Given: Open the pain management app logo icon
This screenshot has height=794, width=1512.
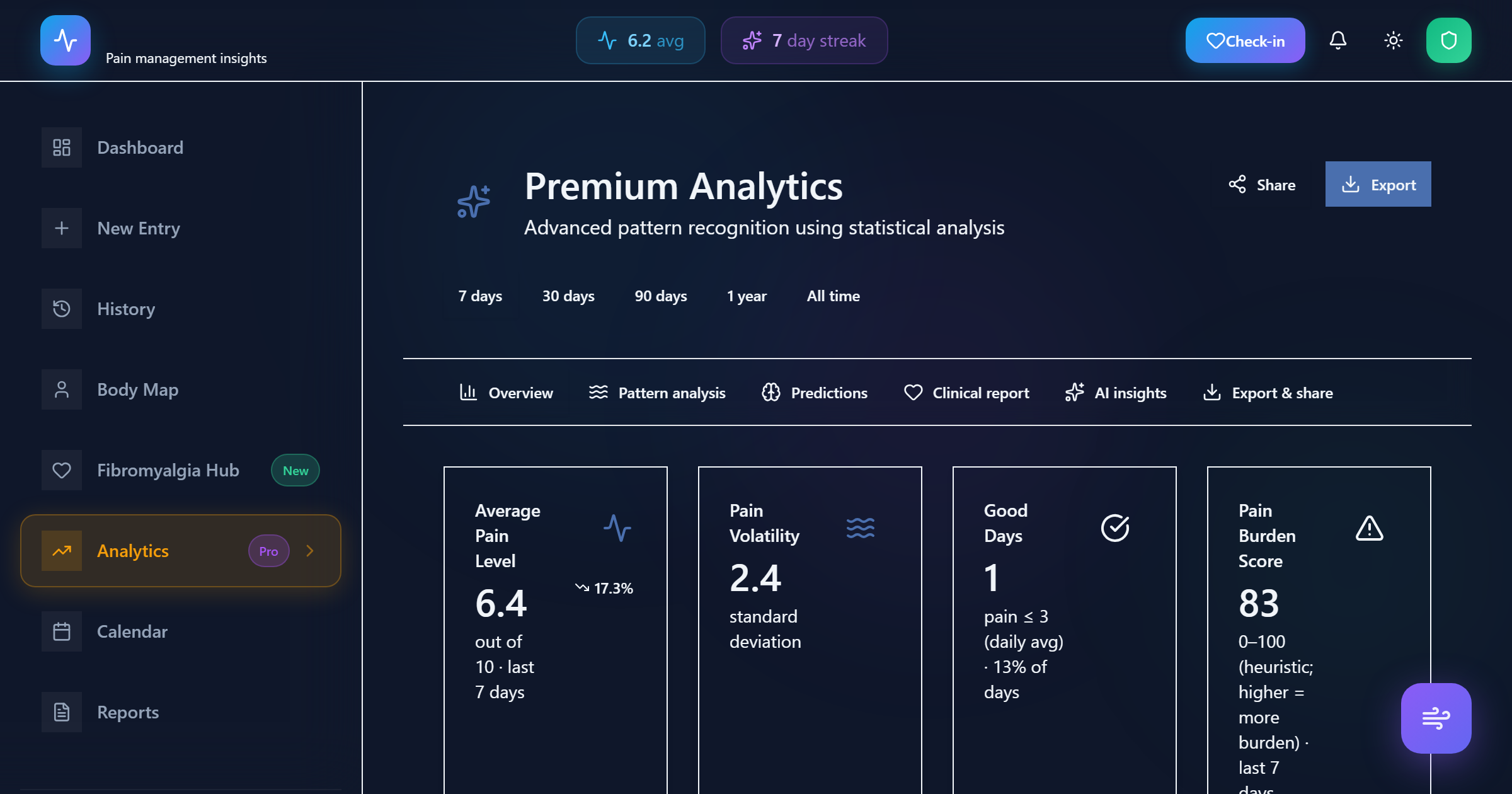Looking at the screenshot, I should (66, 40).
